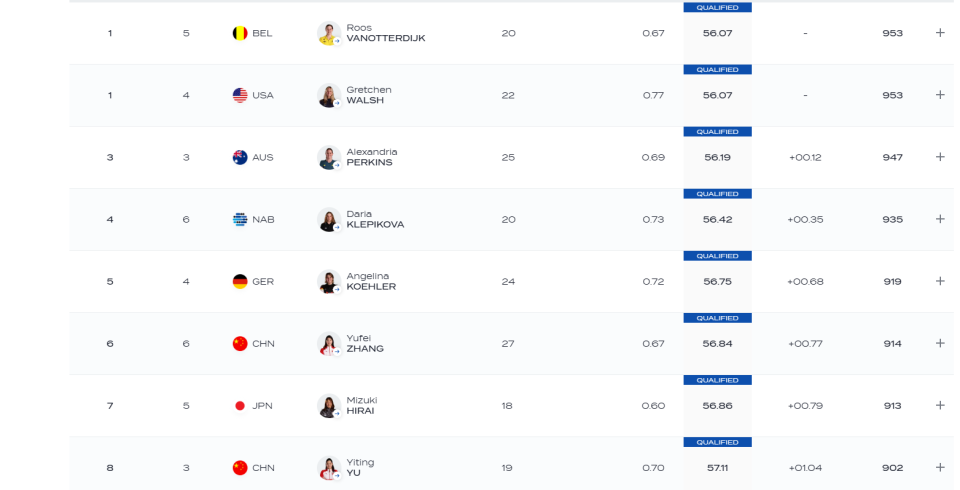The image size is (960, 490).
Task: Open Yufei ZHANG athlete profile link
Action: 365,344
